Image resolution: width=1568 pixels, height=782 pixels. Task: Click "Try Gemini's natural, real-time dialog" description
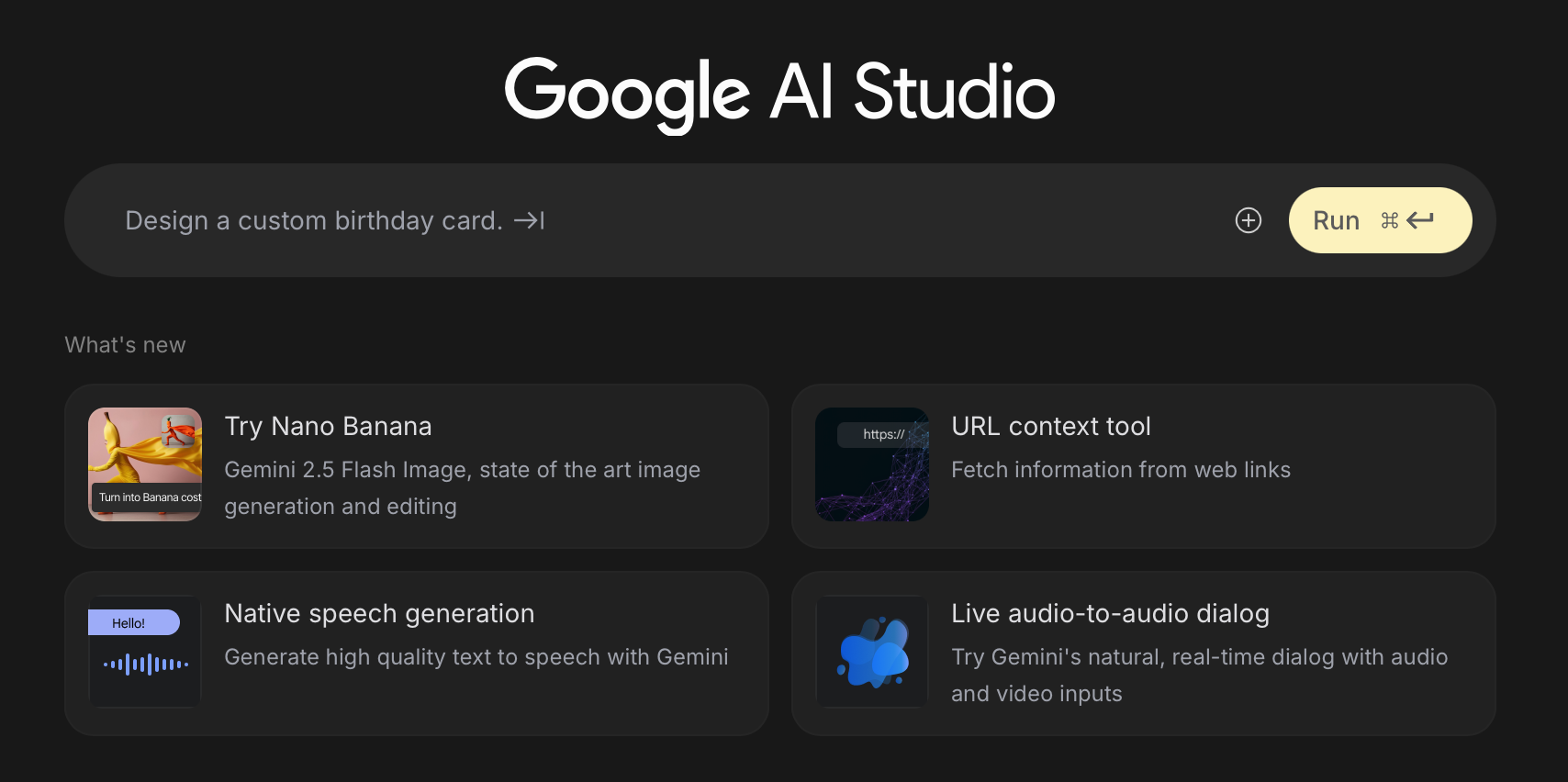1200,676
